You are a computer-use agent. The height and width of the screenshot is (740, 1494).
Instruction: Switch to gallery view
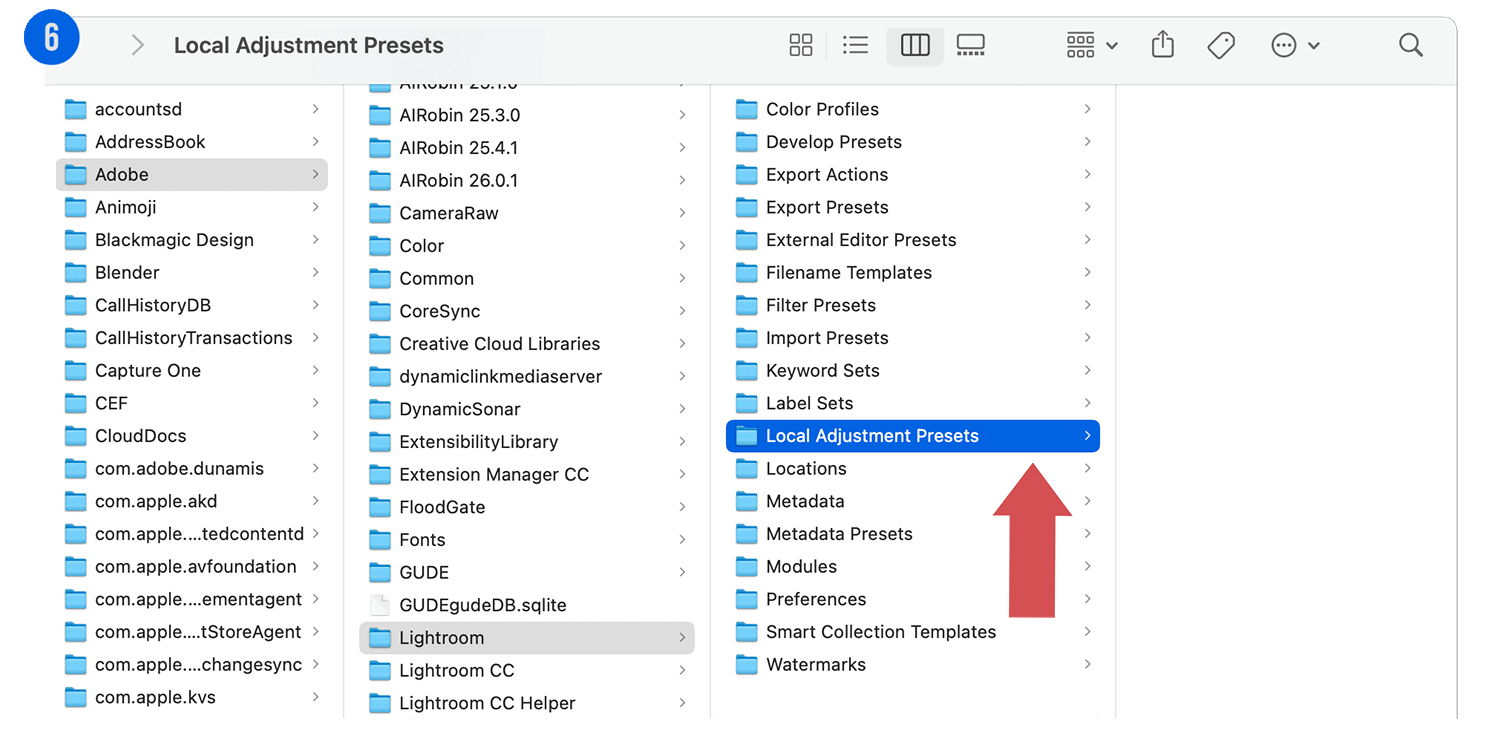point(971,45)
